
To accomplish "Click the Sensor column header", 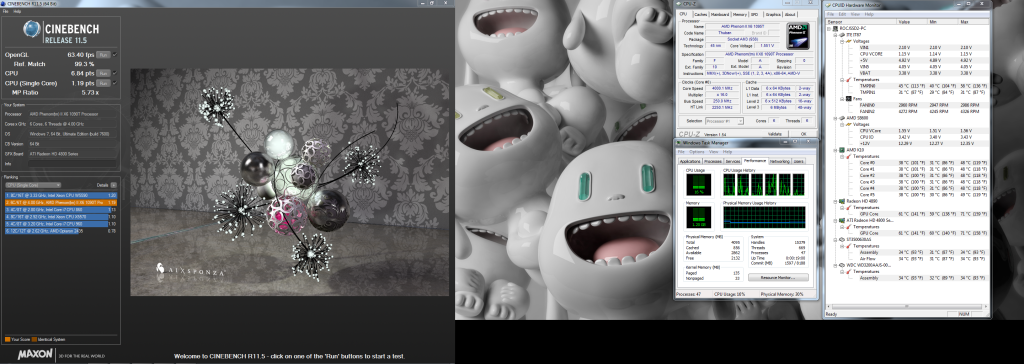I will point(861,22).
